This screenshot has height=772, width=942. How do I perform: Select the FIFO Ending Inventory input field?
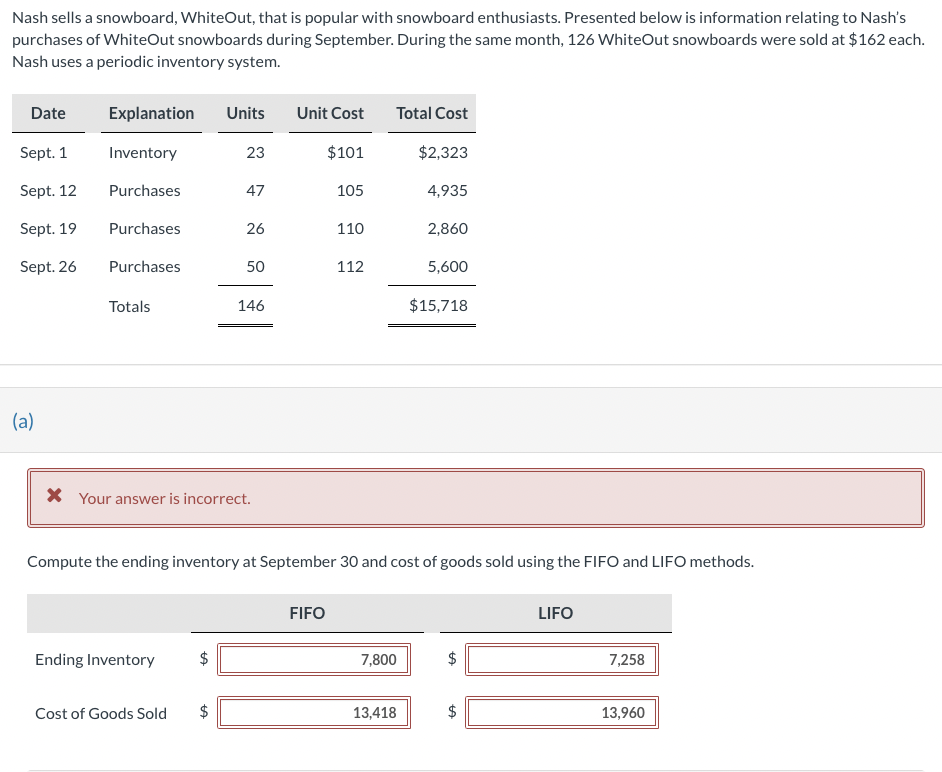click(x=313, y=659)
